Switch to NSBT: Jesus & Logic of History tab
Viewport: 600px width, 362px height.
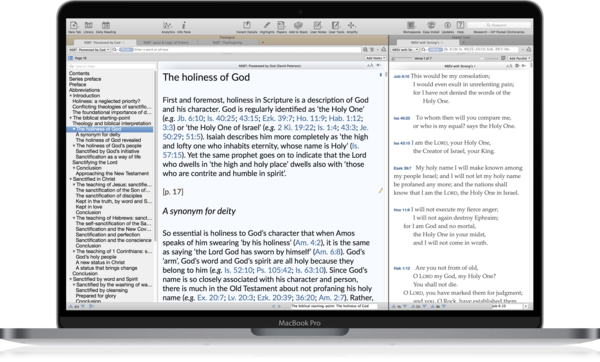(x=166, y=42)
